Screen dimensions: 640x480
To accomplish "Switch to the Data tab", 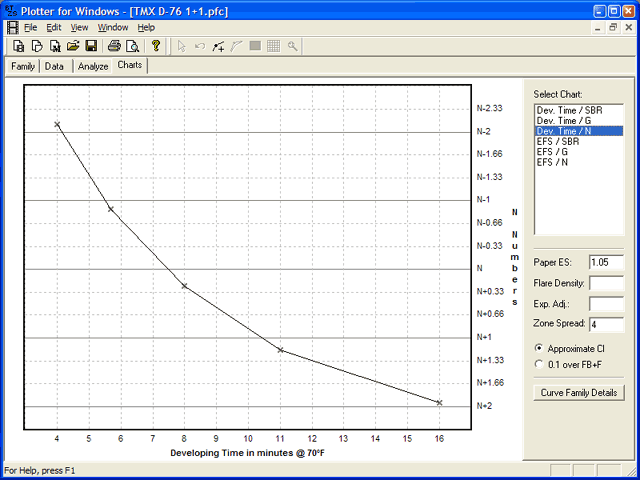I will click(54, 66).
